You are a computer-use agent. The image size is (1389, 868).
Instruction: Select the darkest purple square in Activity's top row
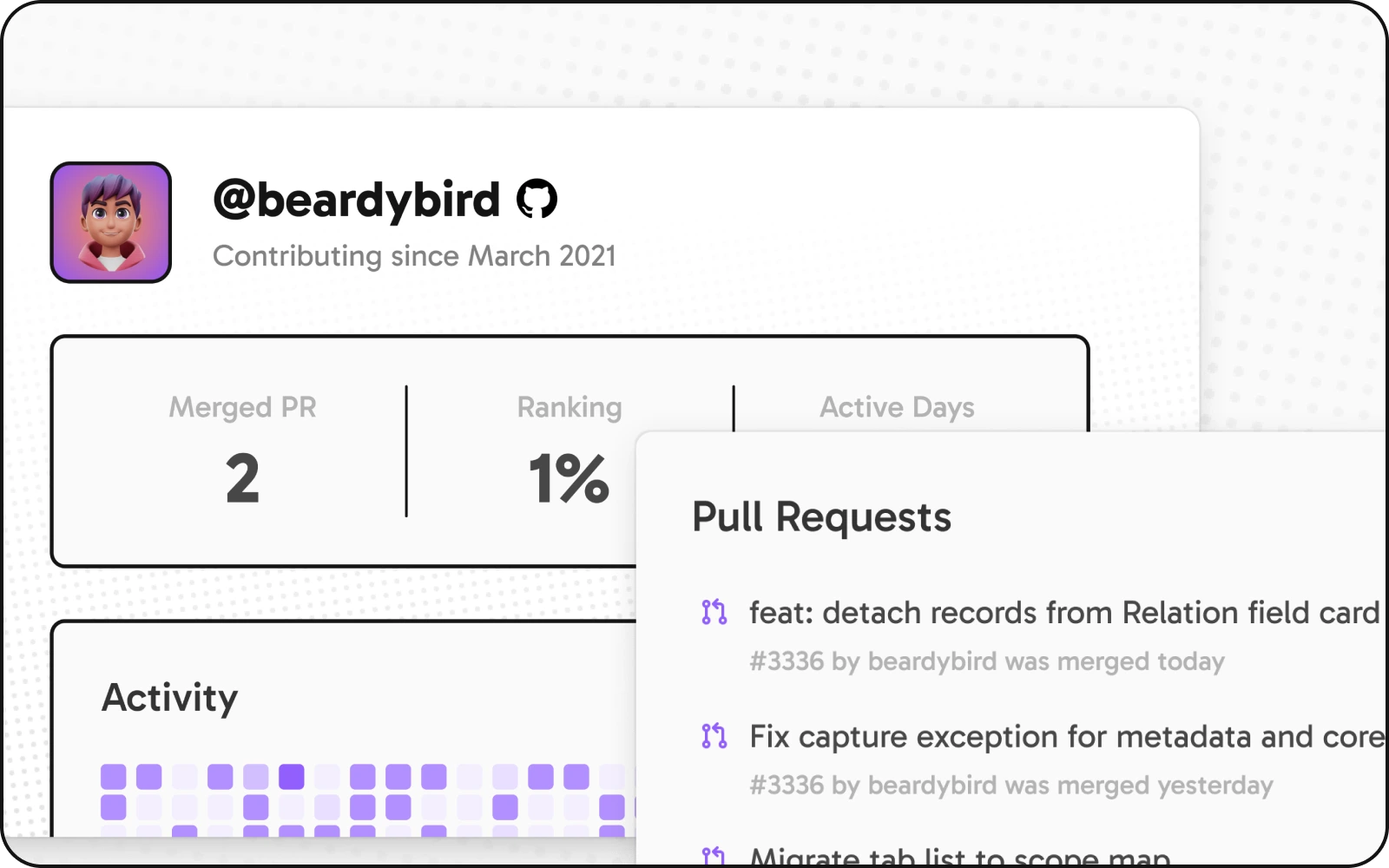(x=292, y=776)
